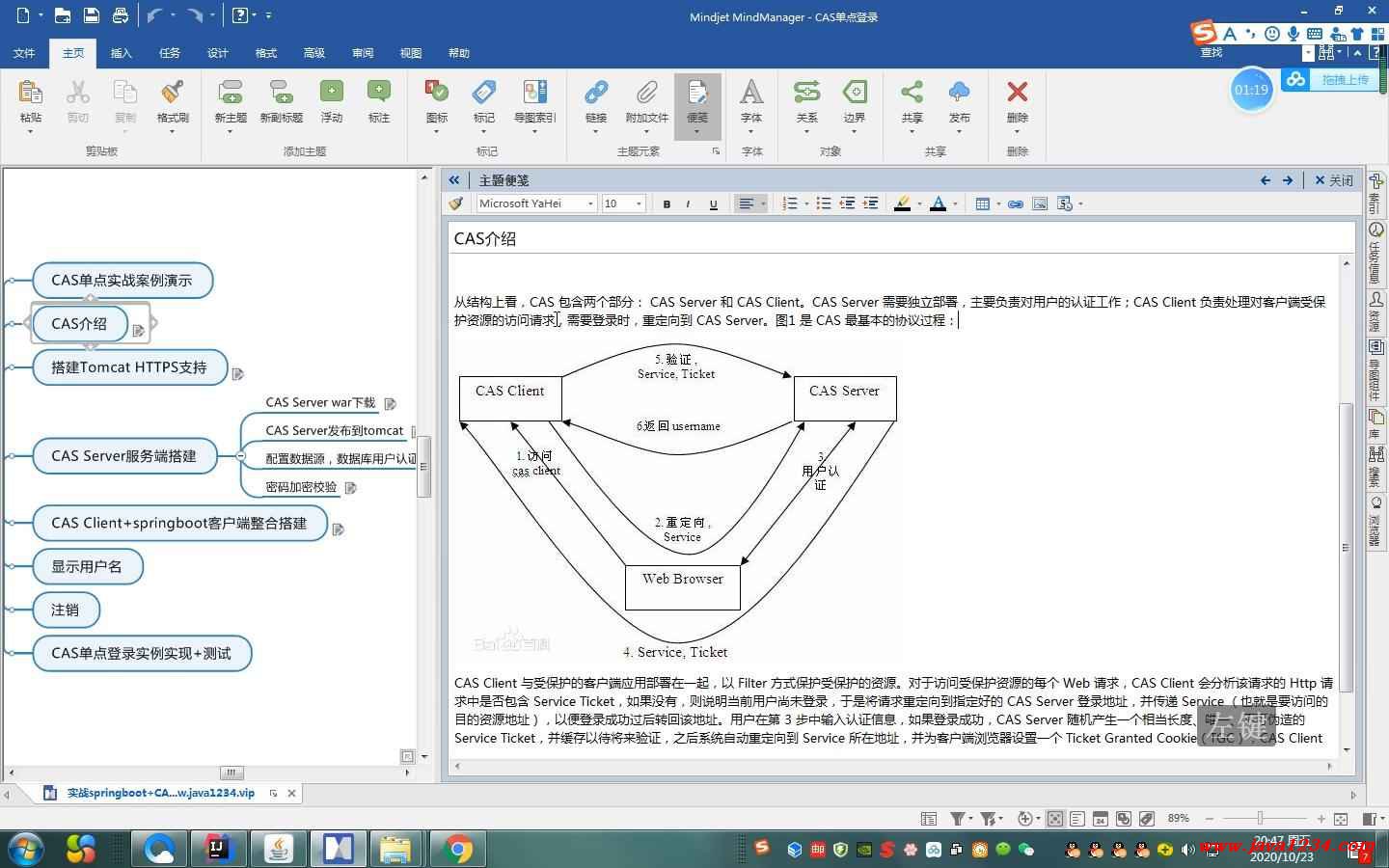Click the clear formatting brush in notes toolbar
The height and width of the screenshot is (868, 1389).
(x=456, y=203)
